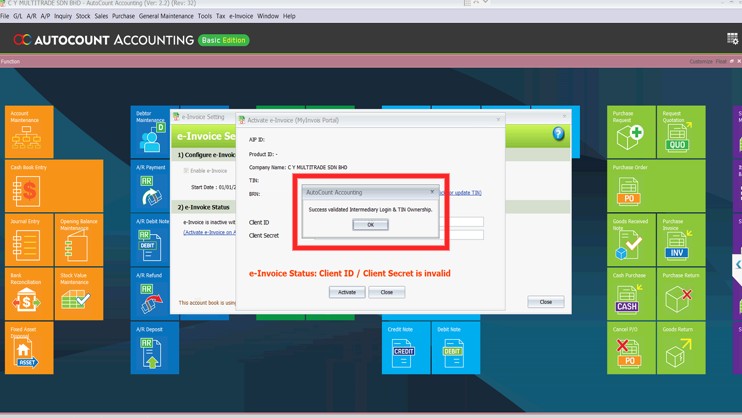Open the Account Maintenance tile
The width and height of the screenshot is (742, 418).
28,132
